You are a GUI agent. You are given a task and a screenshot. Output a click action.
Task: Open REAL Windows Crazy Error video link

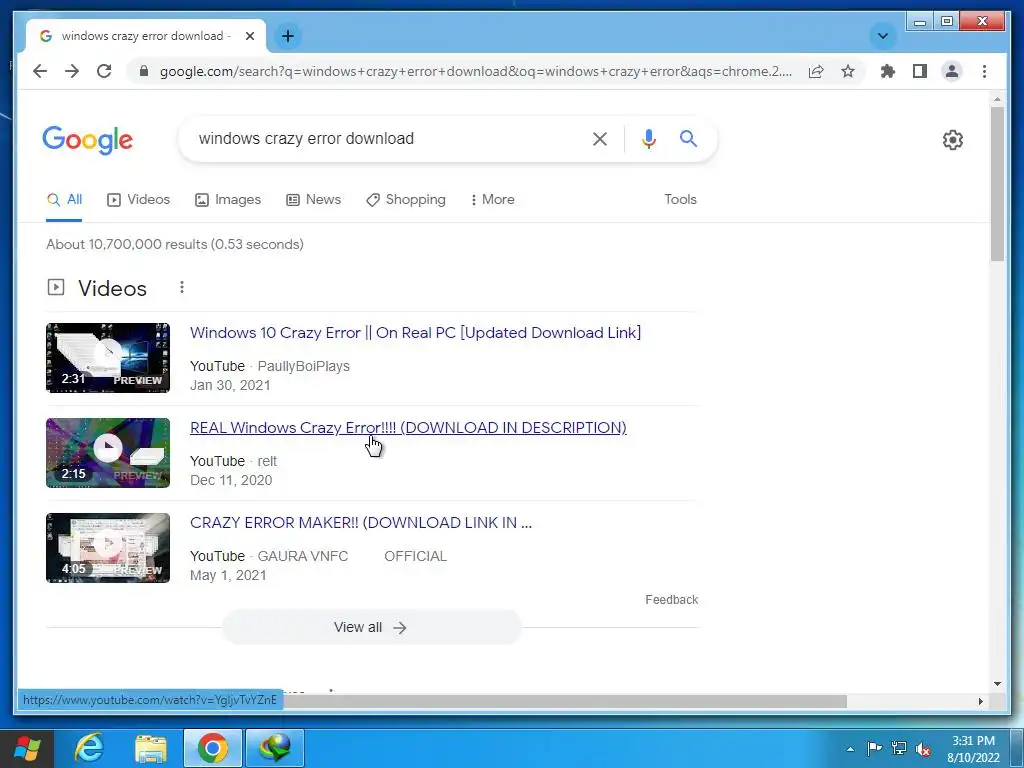pyautogui.click(x=408, y=428)
